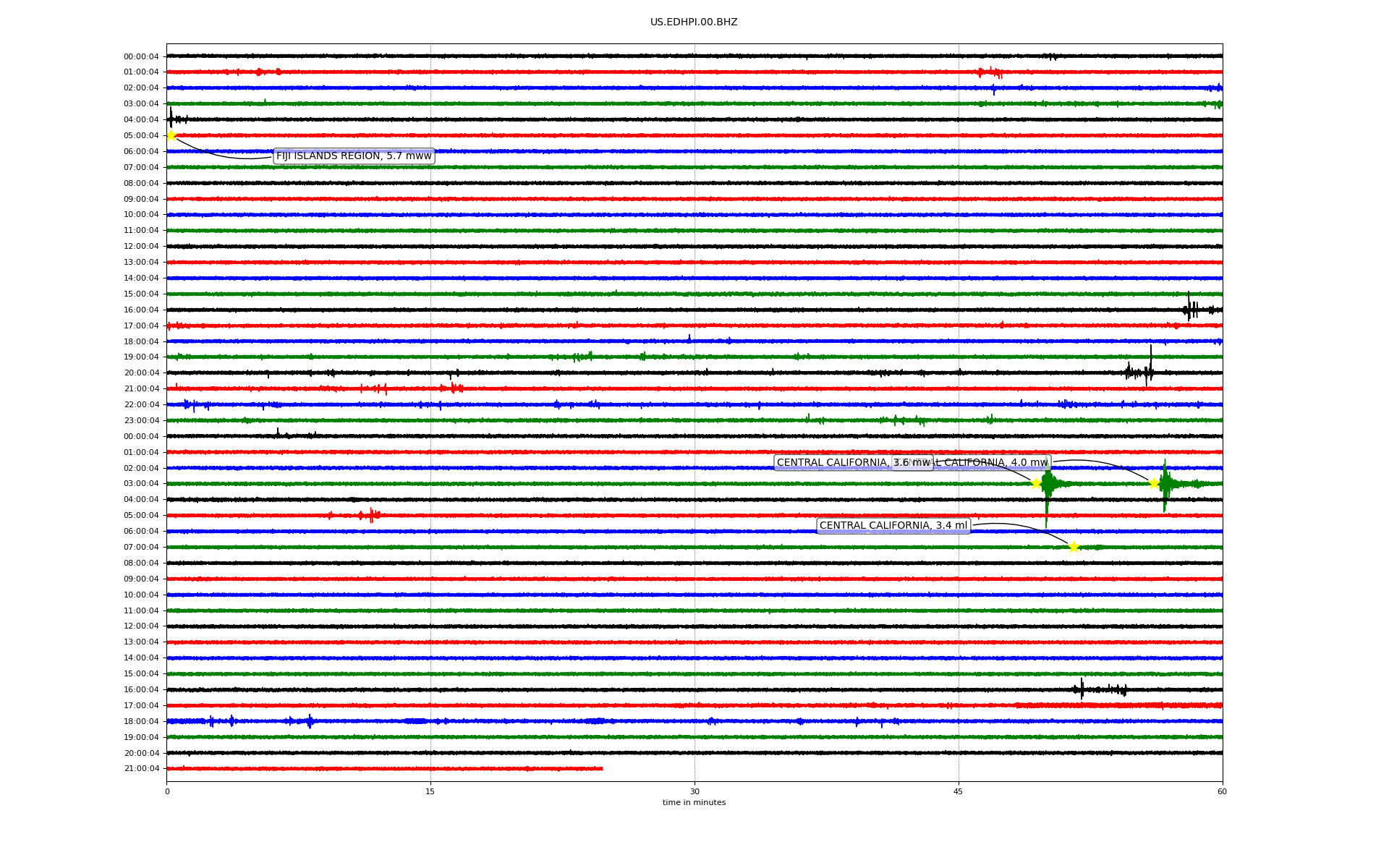Select the FIJI ISLANDS REGION, 5.7 mww label
This screenshot has height=868, width=1389.
coord(354,156)
